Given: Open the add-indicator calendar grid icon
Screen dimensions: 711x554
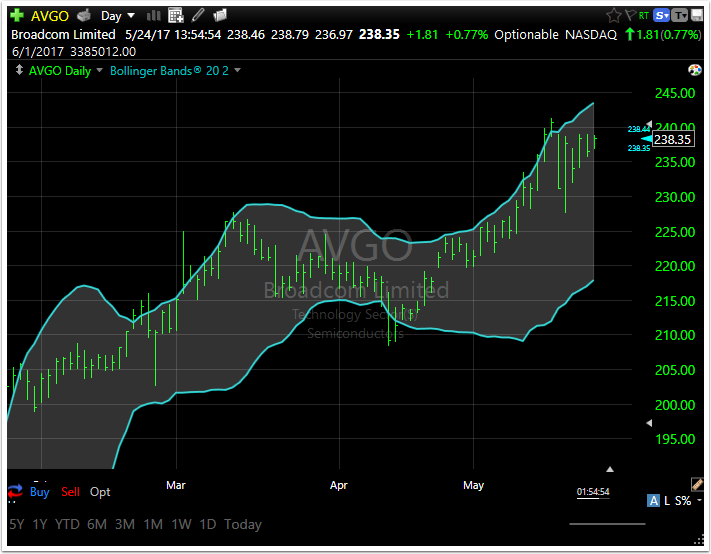Looking at the screenshot, I should (x=175, y=15).
